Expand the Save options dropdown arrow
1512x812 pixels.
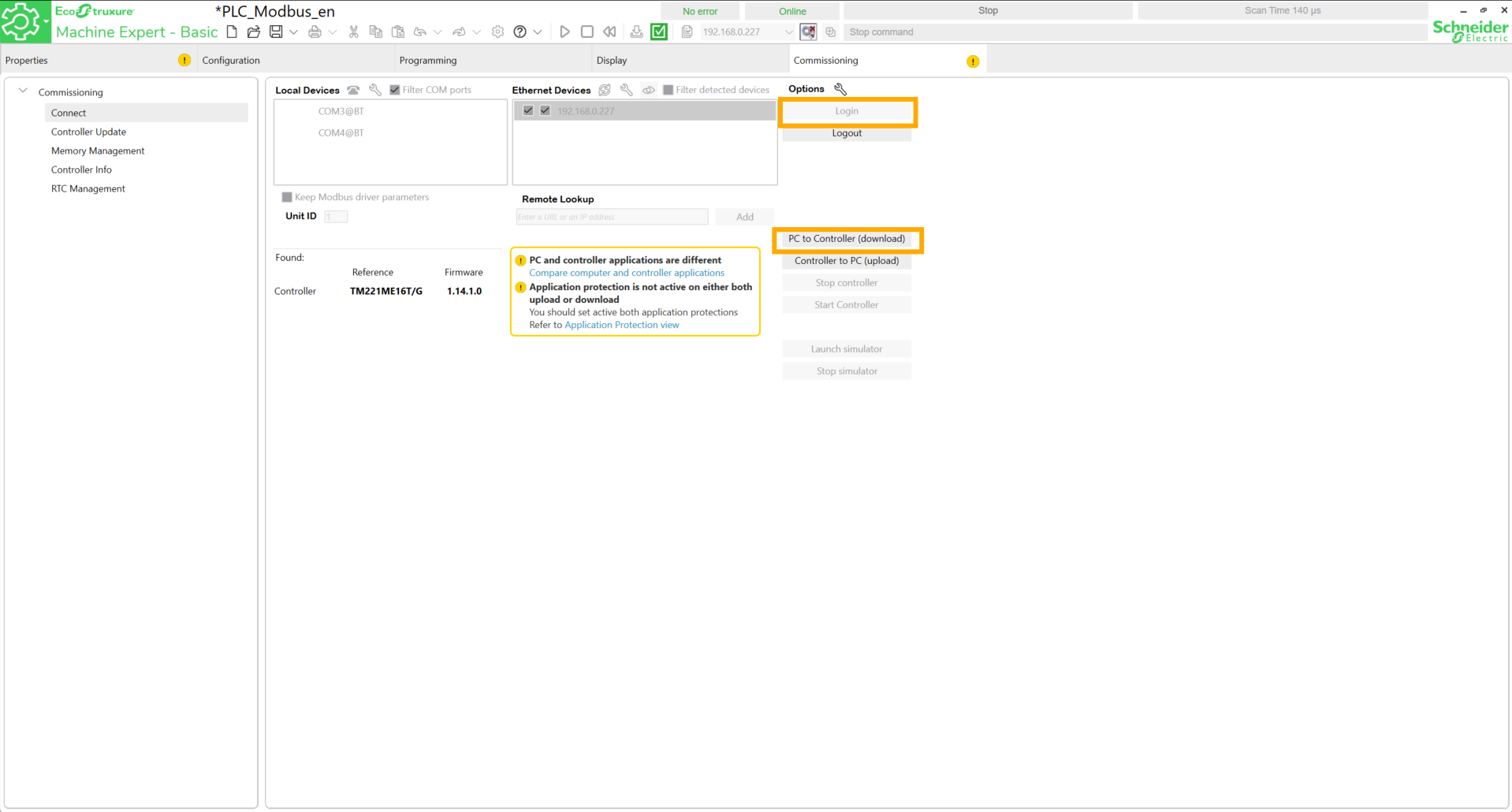294,32
